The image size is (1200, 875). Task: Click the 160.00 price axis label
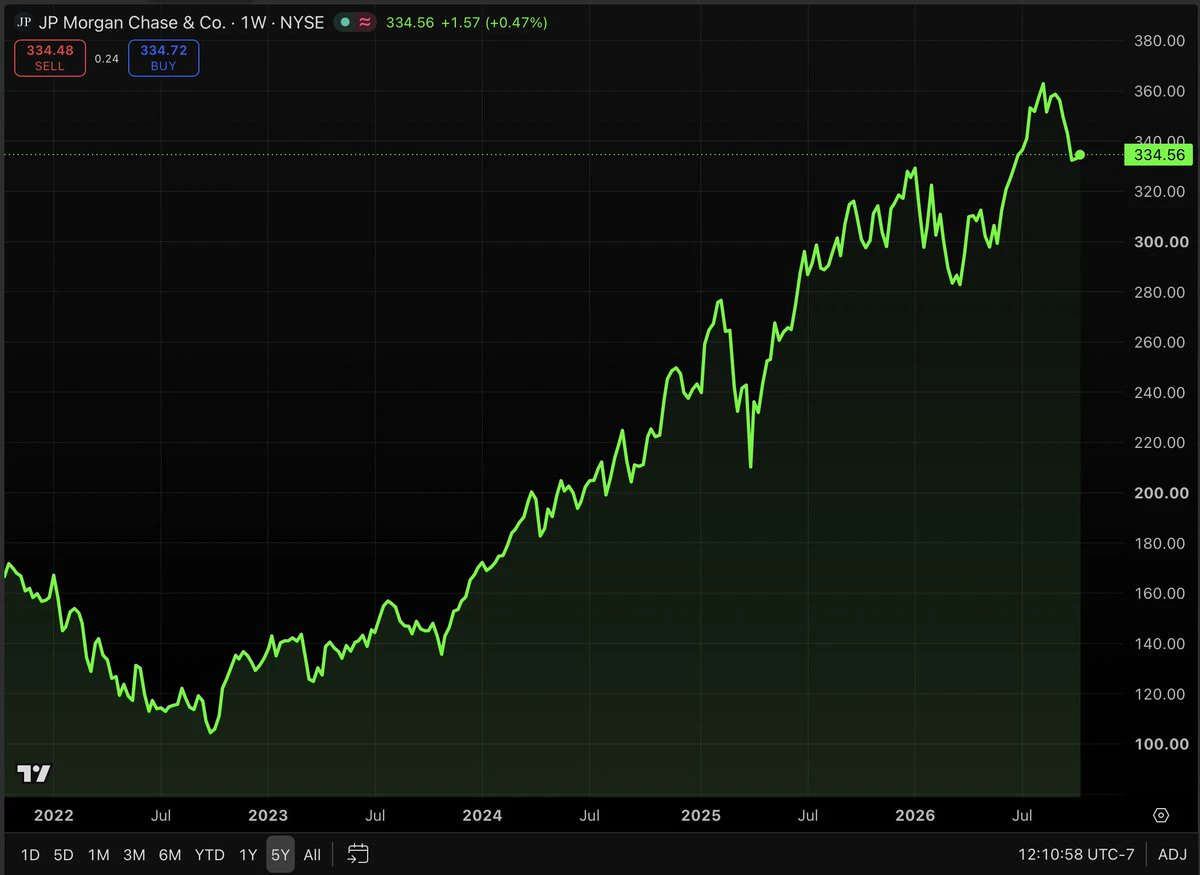[x=1161, y=594]
